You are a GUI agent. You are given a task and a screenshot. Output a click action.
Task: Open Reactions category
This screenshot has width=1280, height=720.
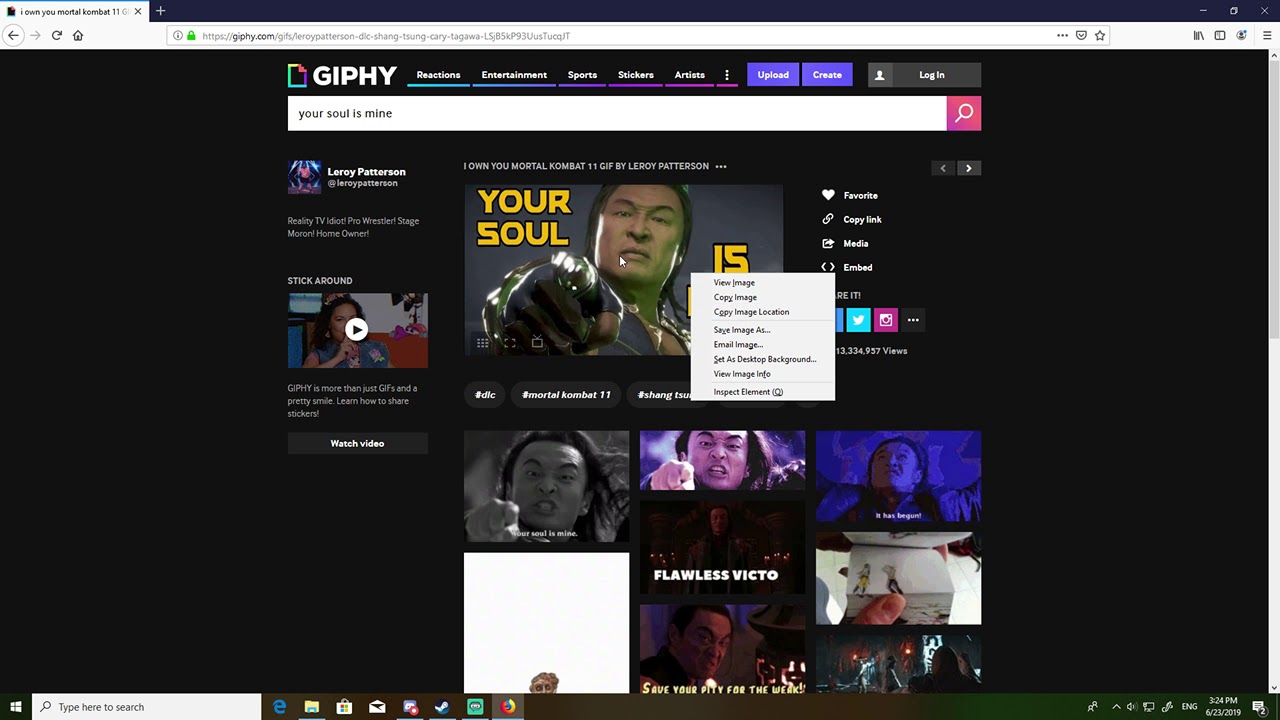[x=438, y=75]
